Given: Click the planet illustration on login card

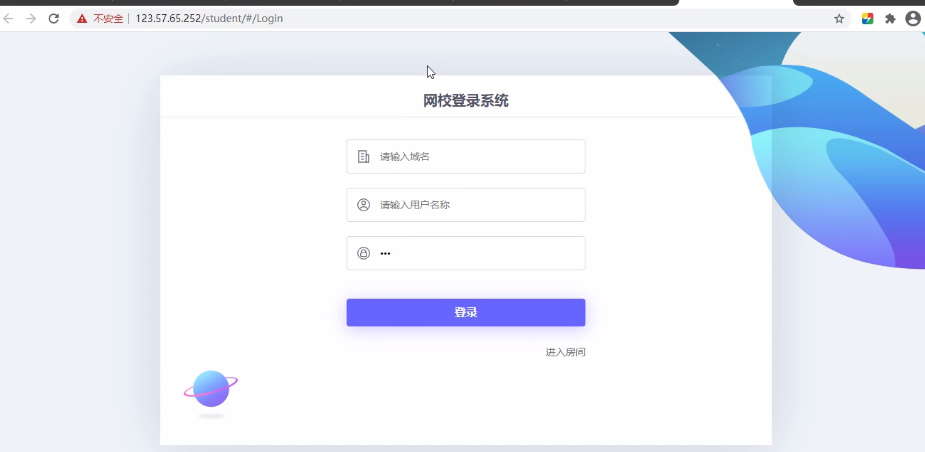Looking at the screenshot, I should point(211,389).
